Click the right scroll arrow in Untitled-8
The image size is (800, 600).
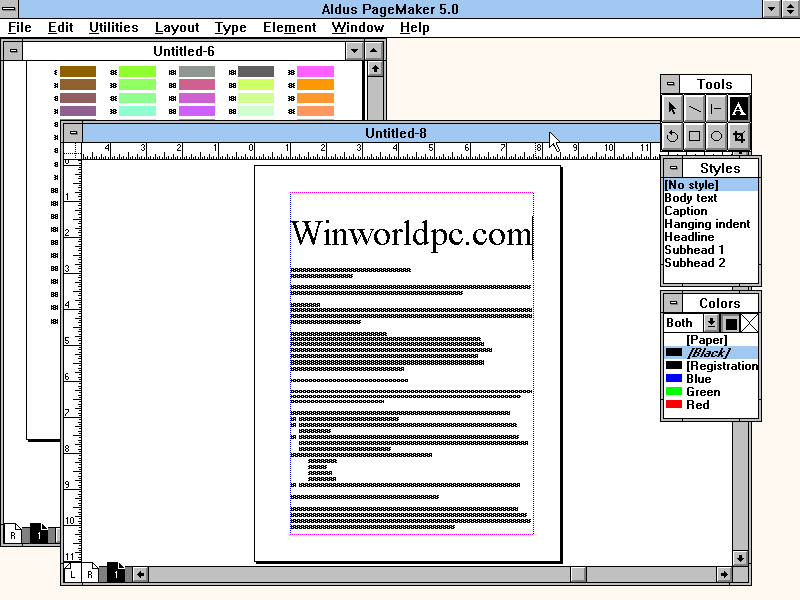point(724,574)
